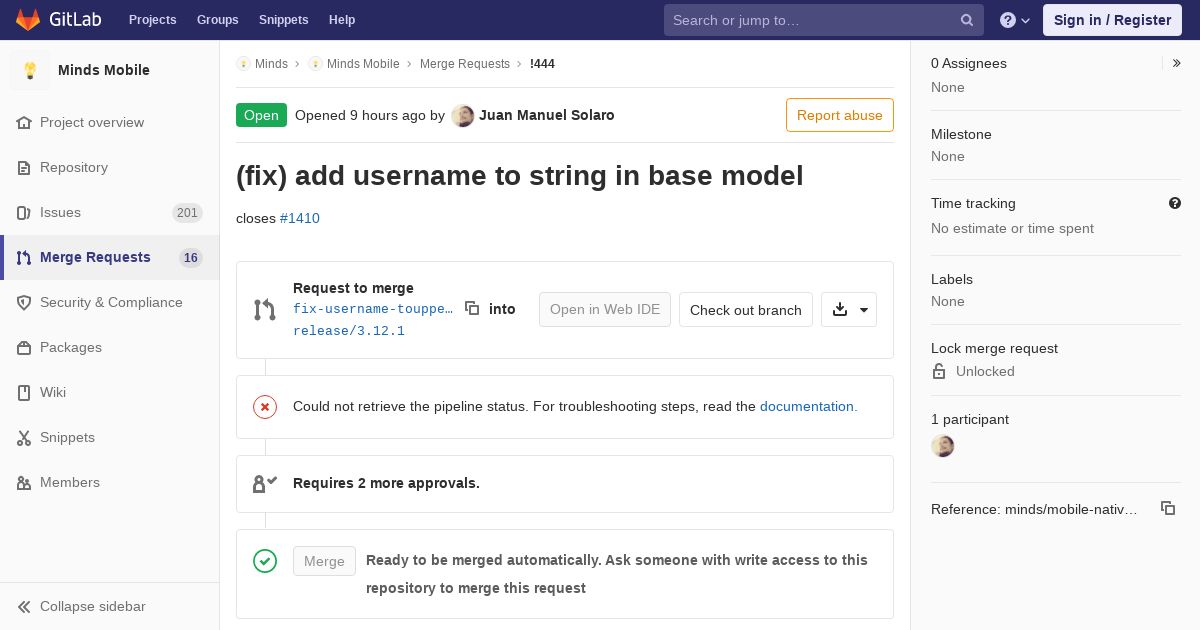The width and height of the screenshot is (1200, 630).
Task: Collapse the right sidebar with chevrons
Action: click(1176, 63)
